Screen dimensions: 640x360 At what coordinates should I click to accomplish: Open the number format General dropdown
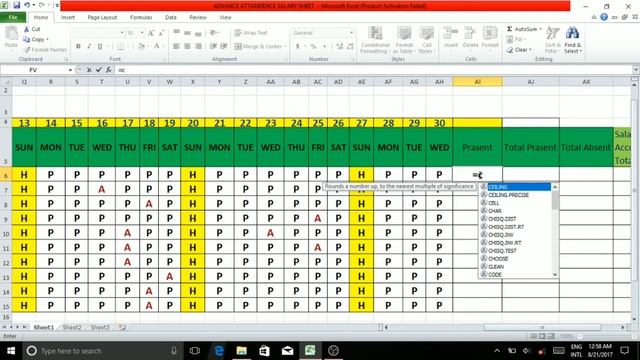click(x=351, y=33)
